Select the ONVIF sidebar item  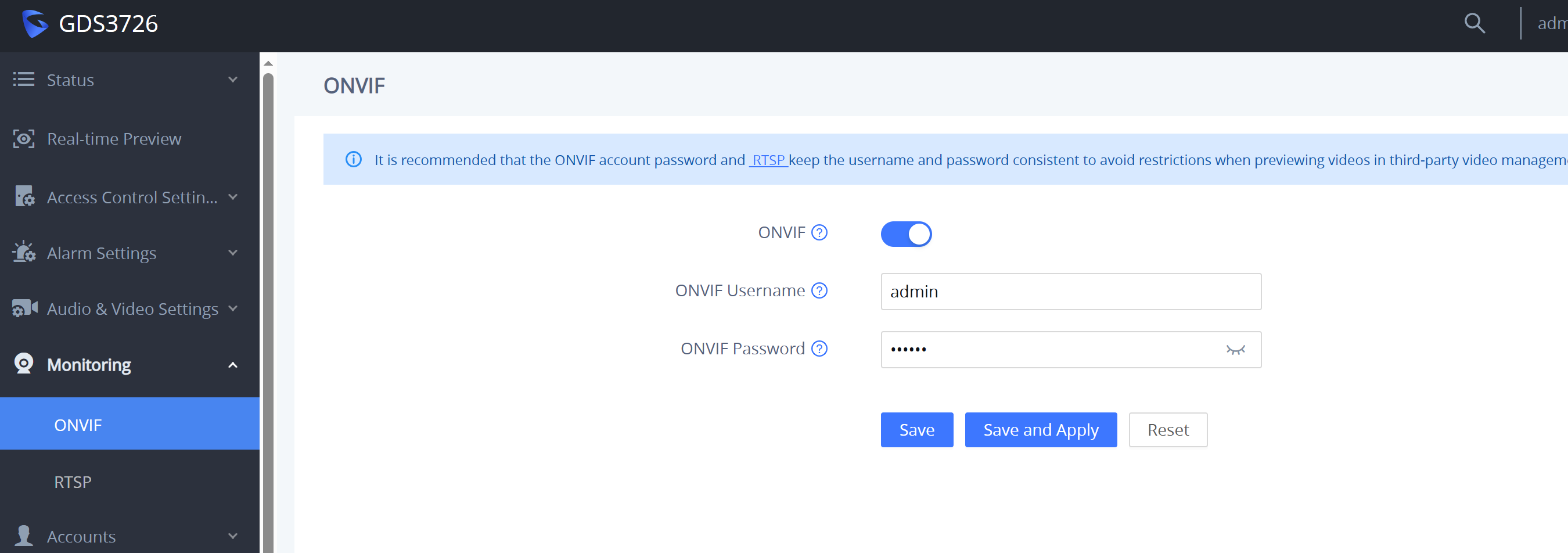click(x=130, y=424)
